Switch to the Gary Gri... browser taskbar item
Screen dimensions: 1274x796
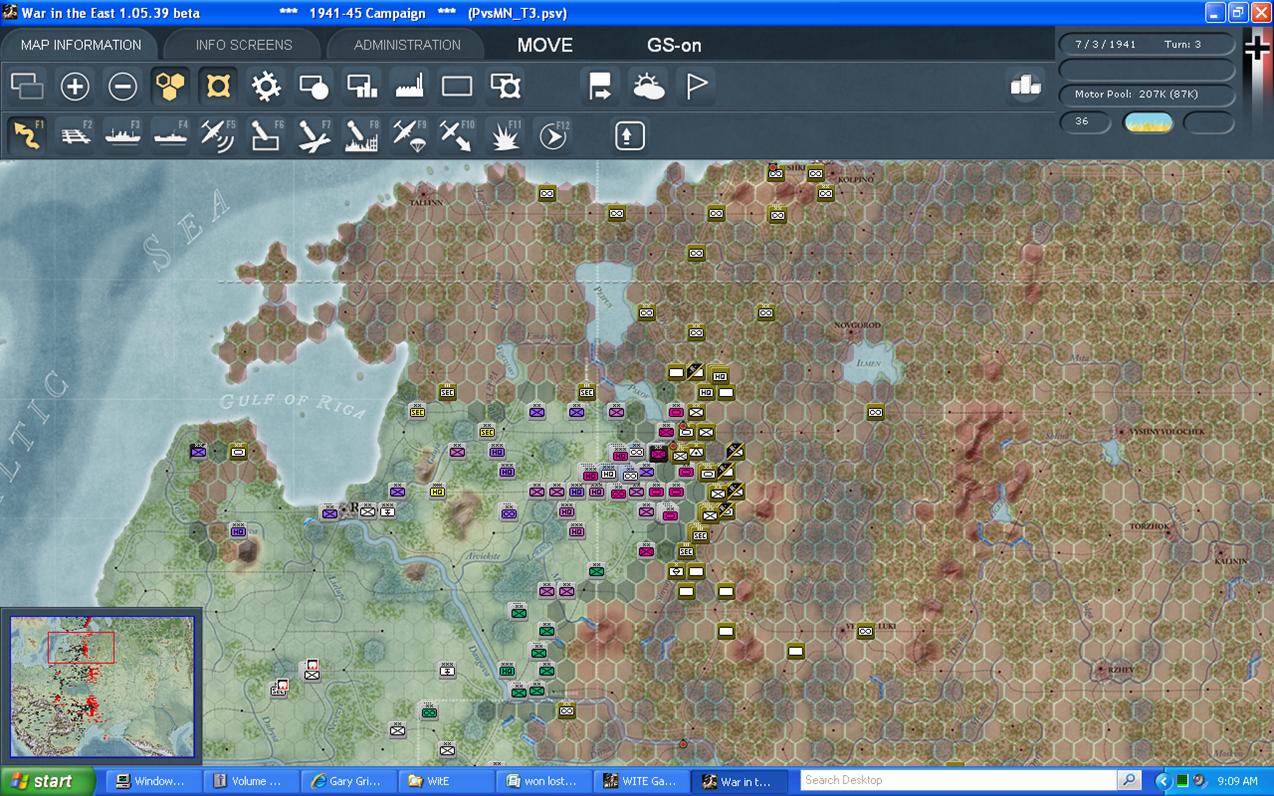coord(348,781)
